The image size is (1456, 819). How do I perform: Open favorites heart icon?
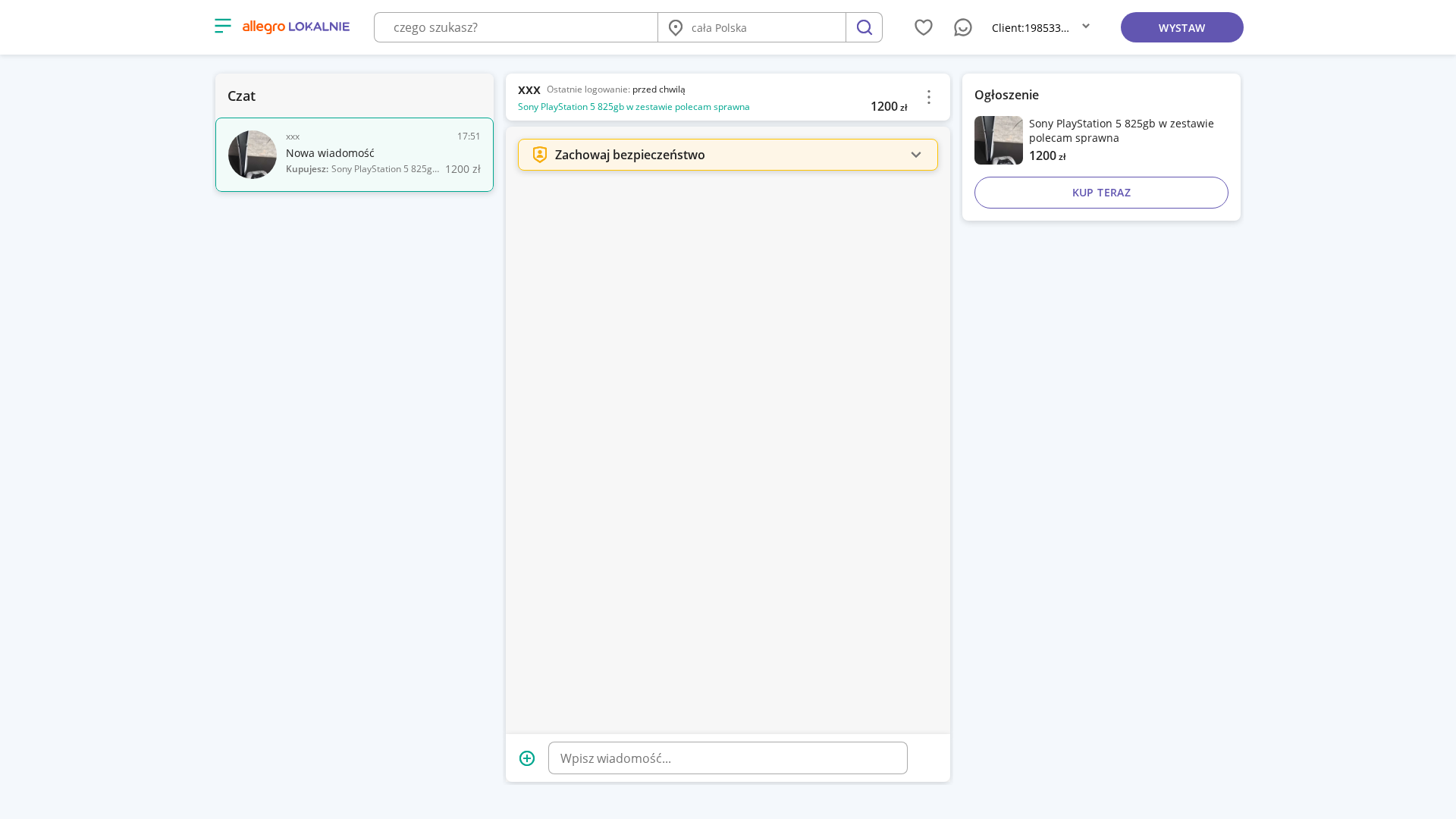(x=923, y=27)
